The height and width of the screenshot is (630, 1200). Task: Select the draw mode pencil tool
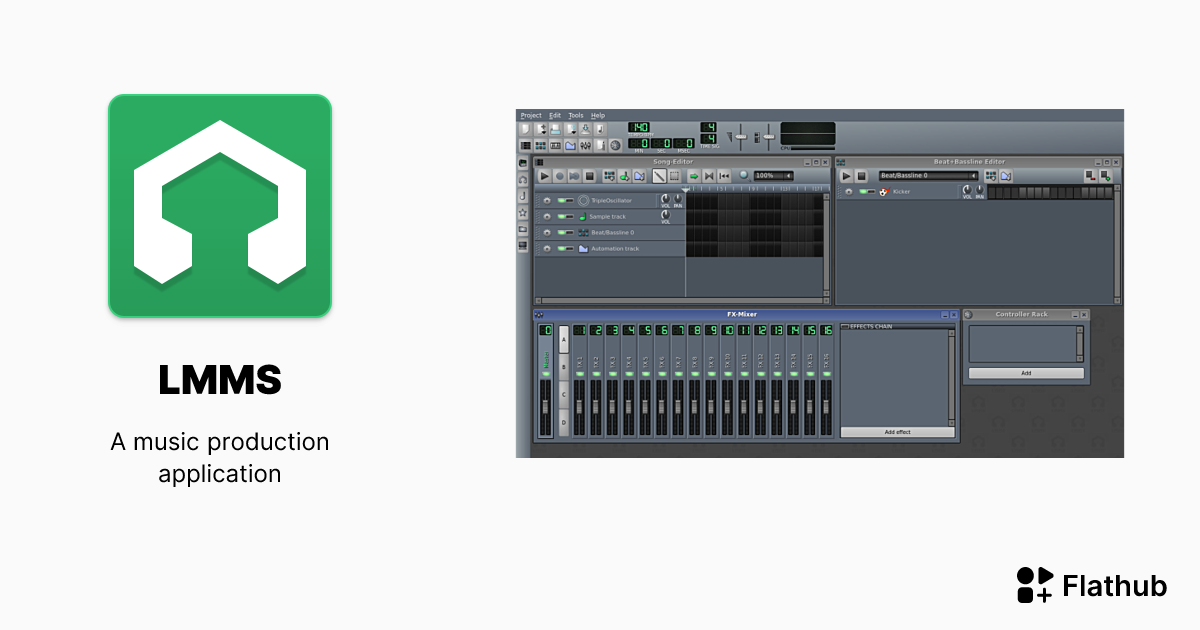pyautogui.click(x=659, y=176)
